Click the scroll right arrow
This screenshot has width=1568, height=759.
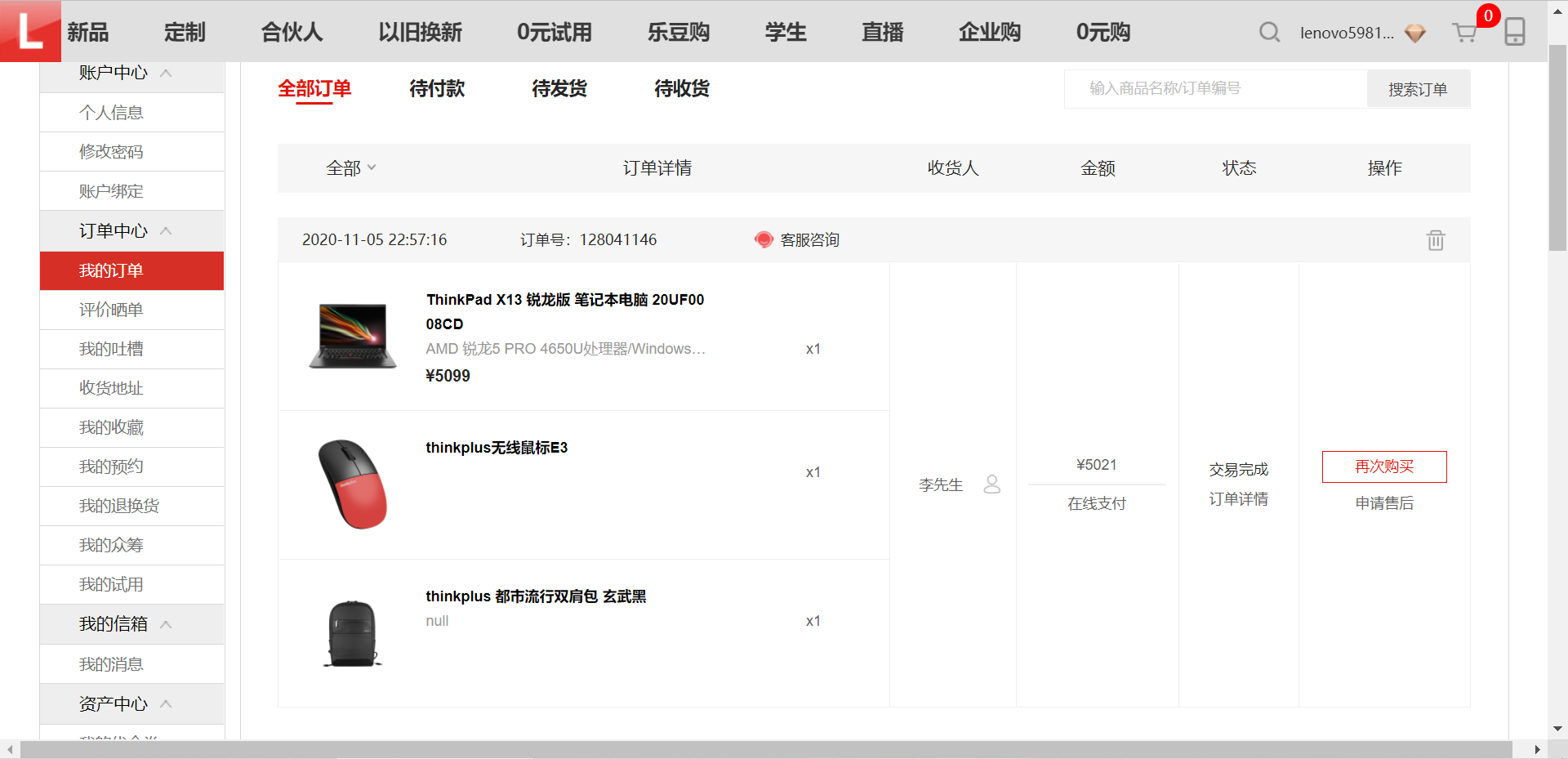click(x=1537, y=749)
